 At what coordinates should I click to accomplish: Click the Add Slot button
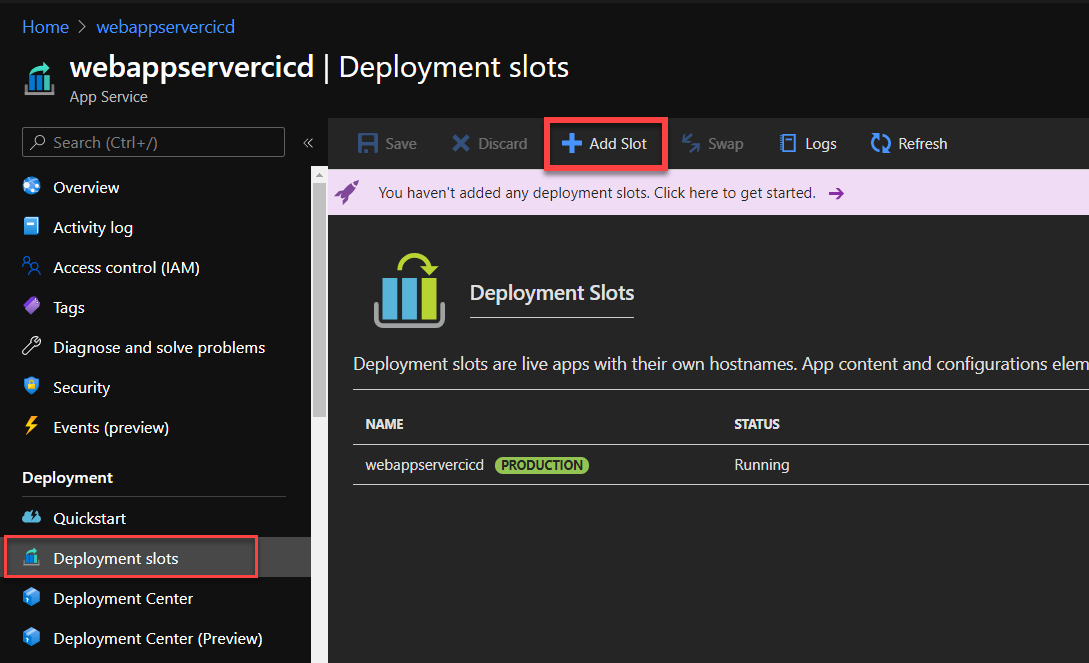tap(605, 143)
